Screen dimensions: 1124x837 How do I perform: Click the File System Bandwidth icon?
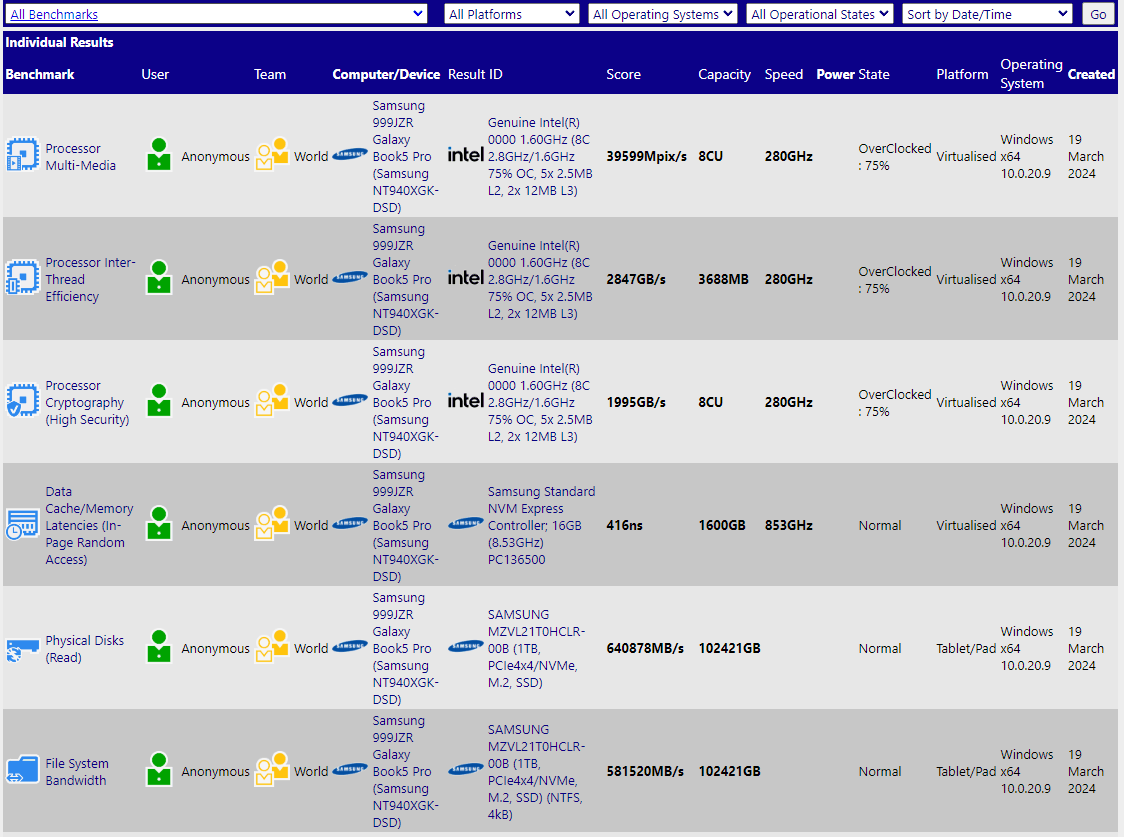pyautogui.click(x=22, y=771)
